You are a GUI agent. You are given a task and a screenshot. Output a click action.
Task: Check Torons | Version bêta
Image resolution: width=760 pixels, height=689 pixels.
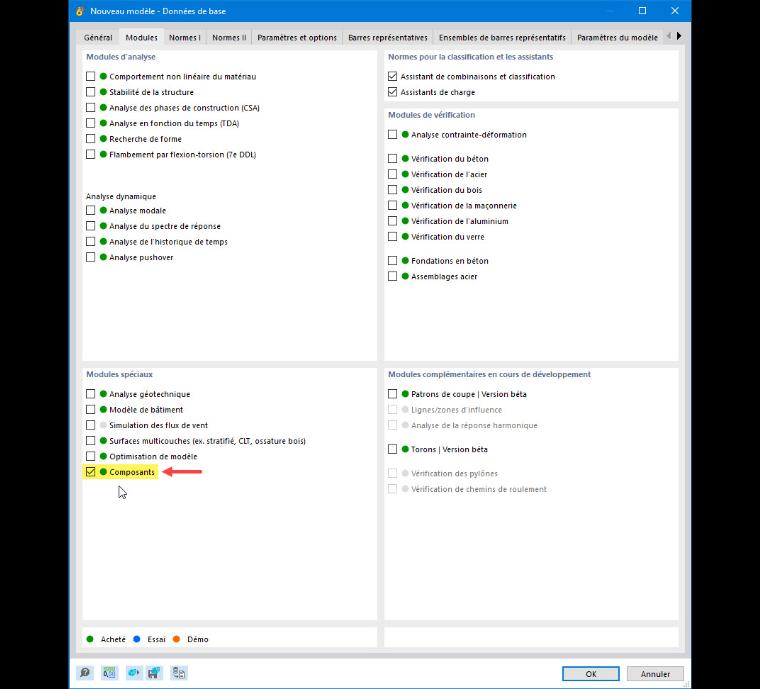[392, 449]
